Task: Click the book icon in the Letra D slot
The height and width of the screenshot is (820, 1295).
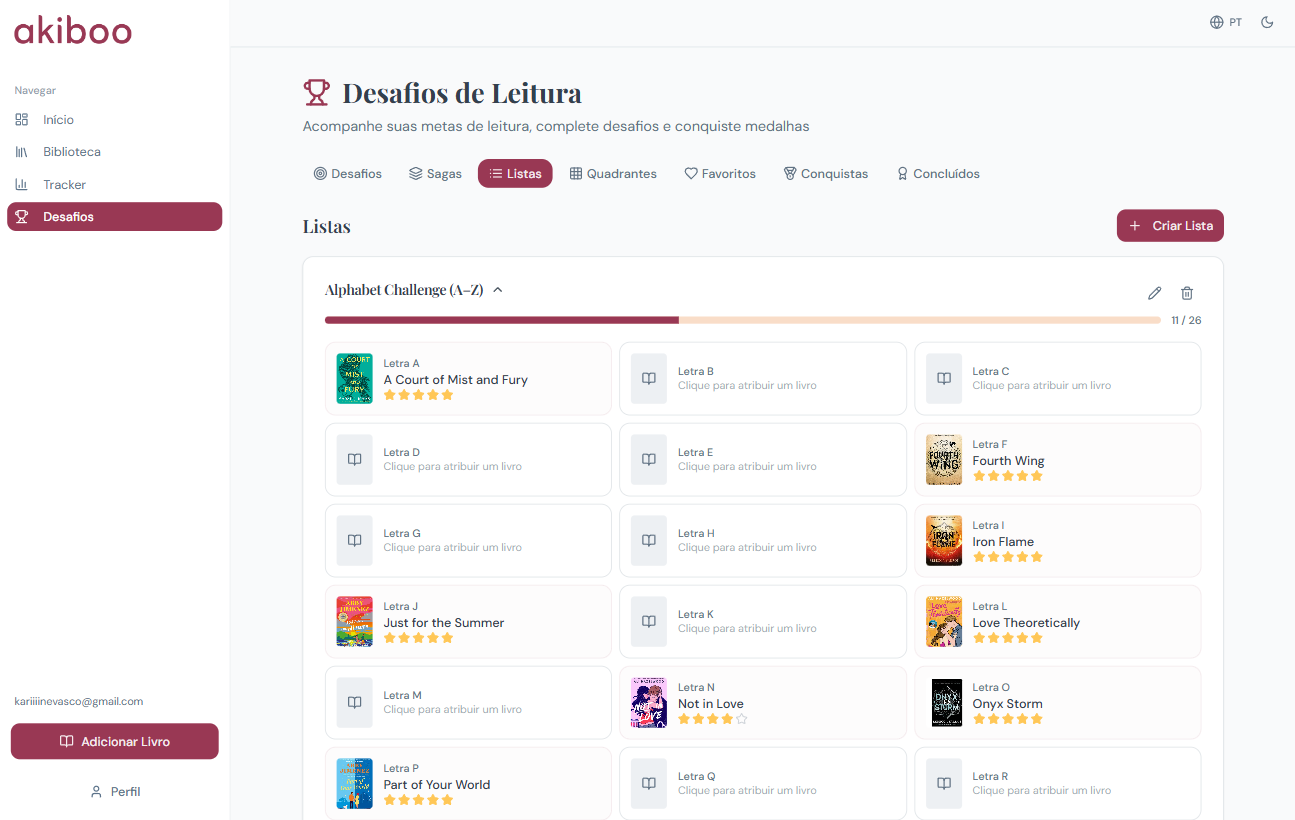Action: (x=354, y=459)
